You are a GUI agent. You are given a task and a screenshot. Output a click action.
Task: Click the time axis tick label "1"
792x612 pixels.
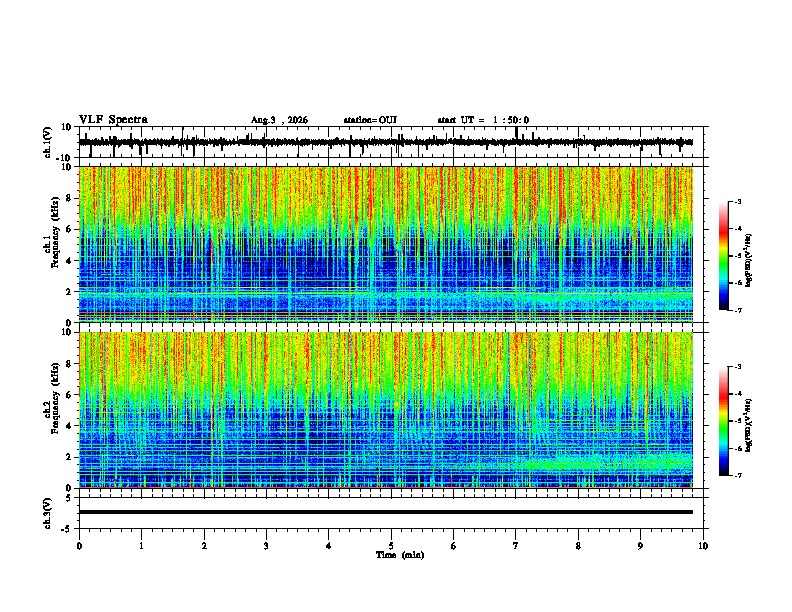point(142,546)
